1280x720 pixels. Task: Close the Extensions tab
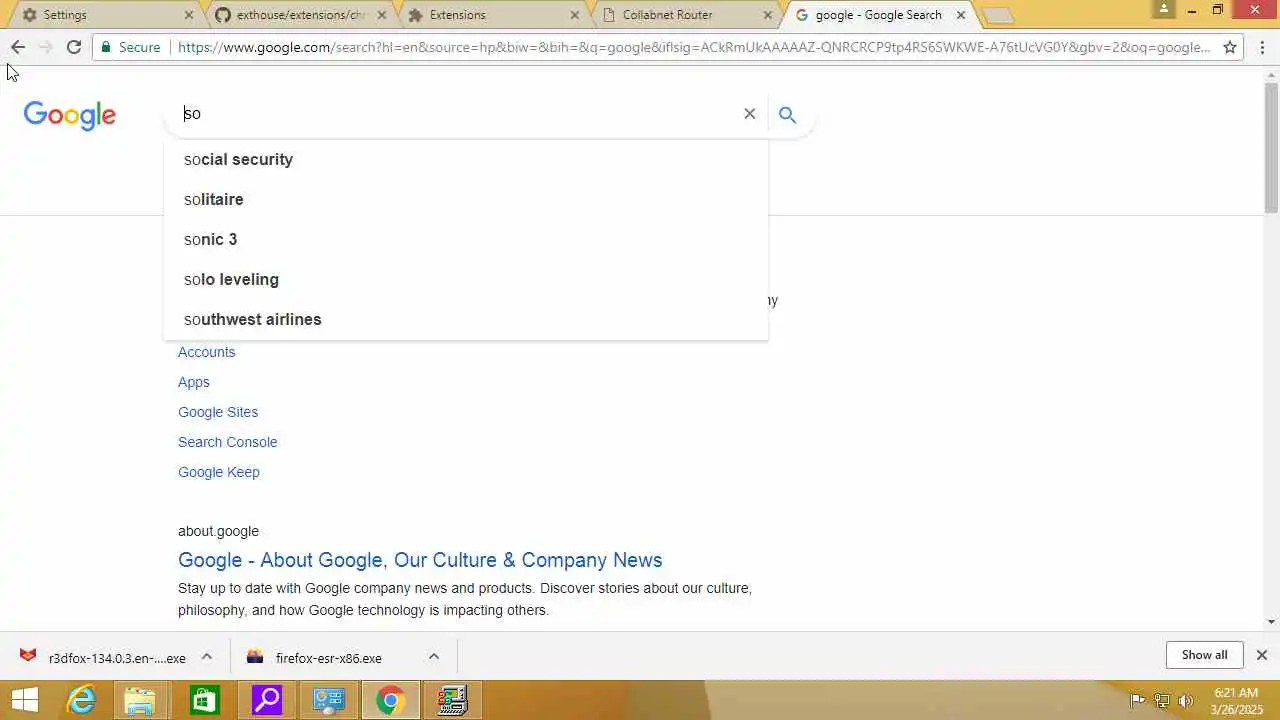click(x=574, y=15)
